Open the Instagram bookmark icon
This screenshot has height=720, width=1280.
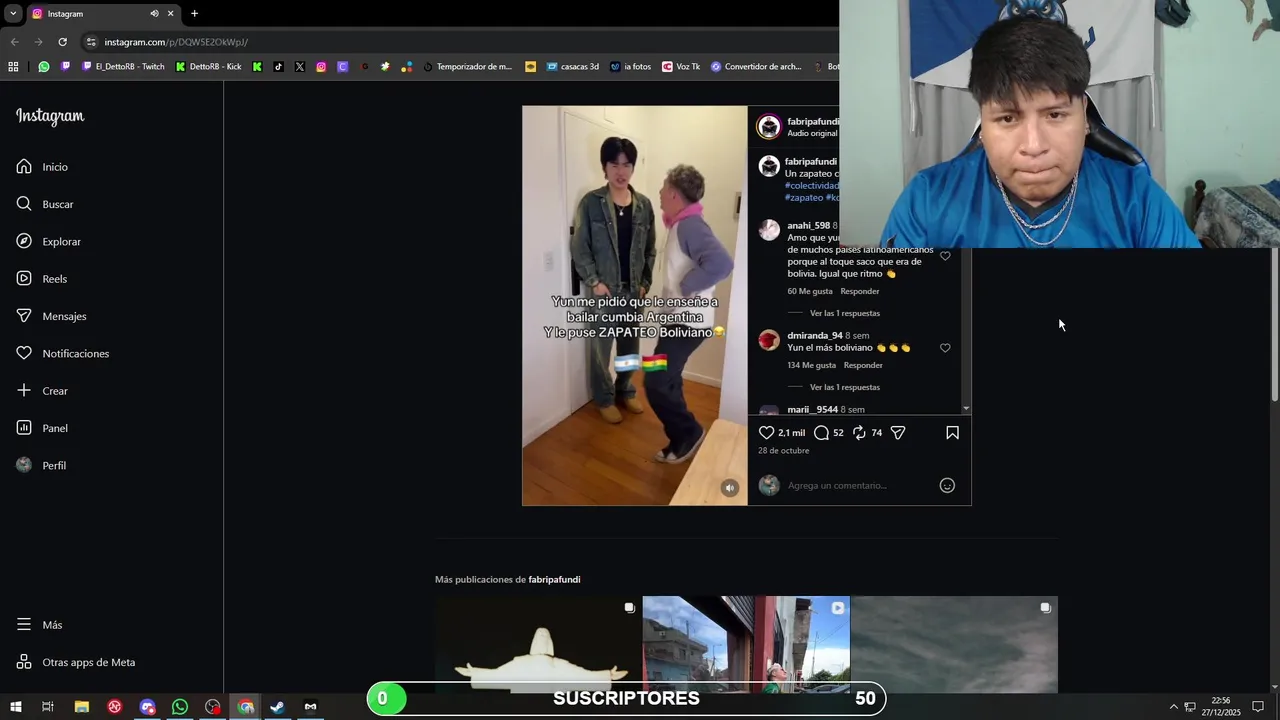coord(321,67)
